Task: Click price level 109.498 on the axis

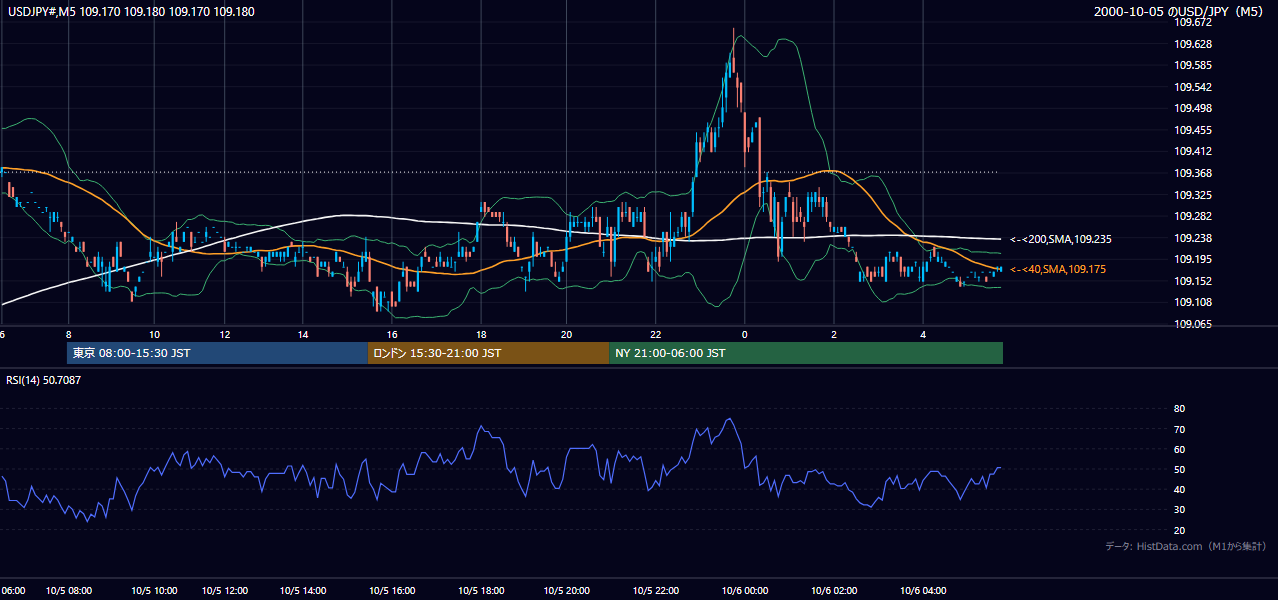Action: pos(1195,109)
